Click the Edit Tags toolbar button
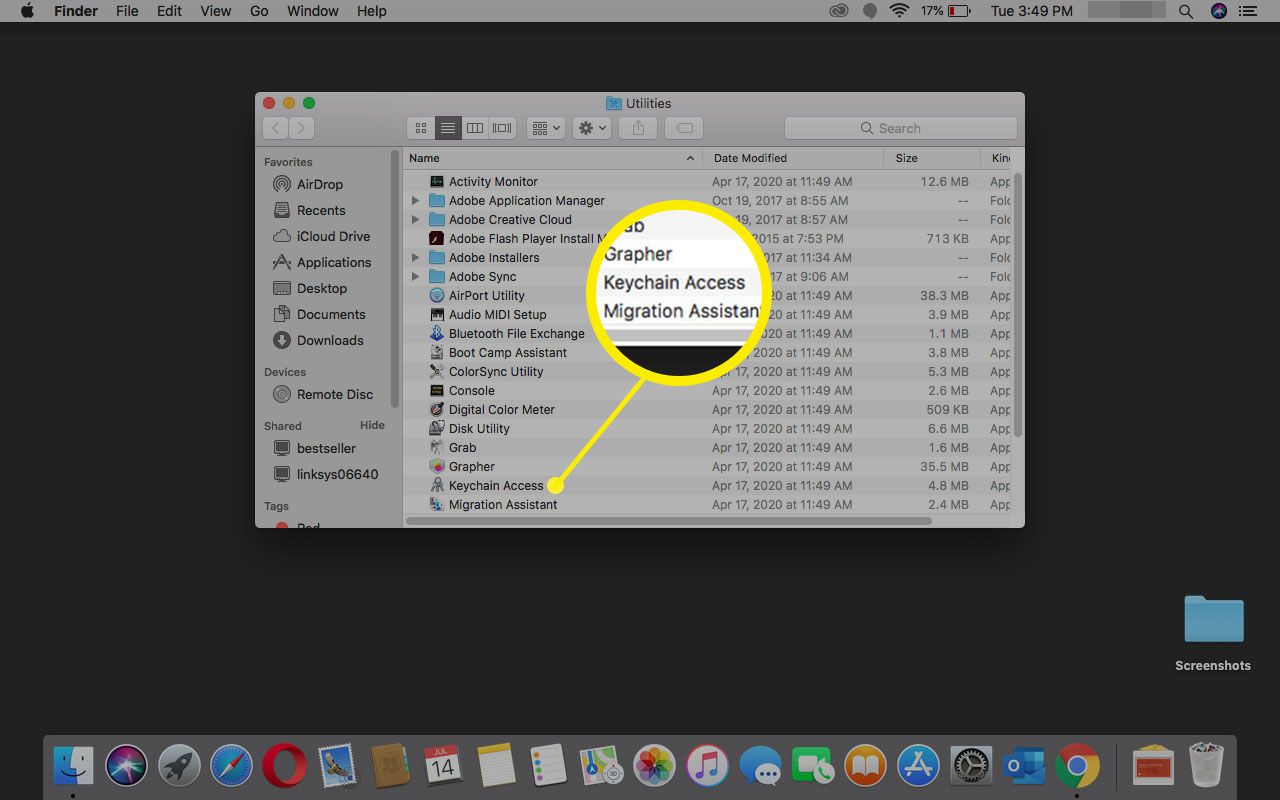 684,128
